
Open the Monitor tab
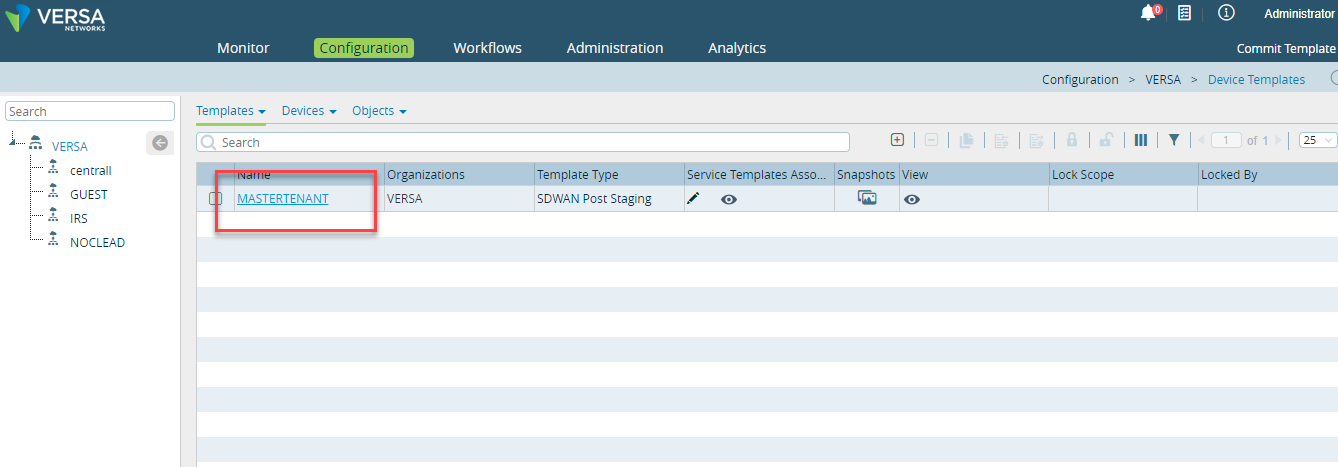pyautogui.click(x=243, y=48)
